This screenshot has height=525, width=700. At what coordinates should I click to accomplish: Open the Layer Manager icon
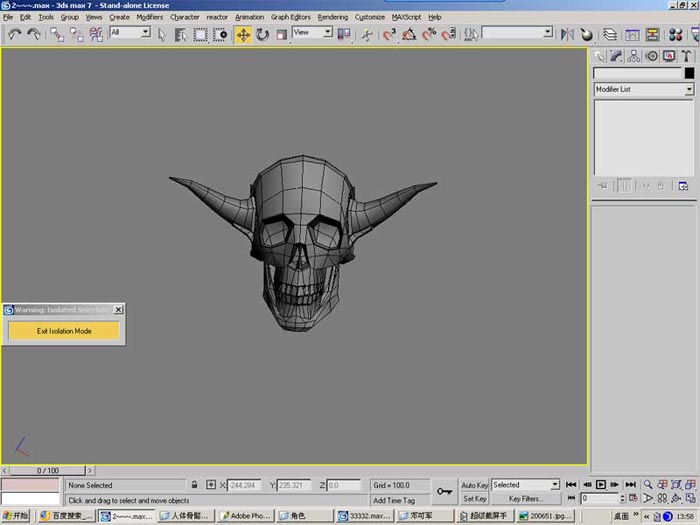point(610,34)
